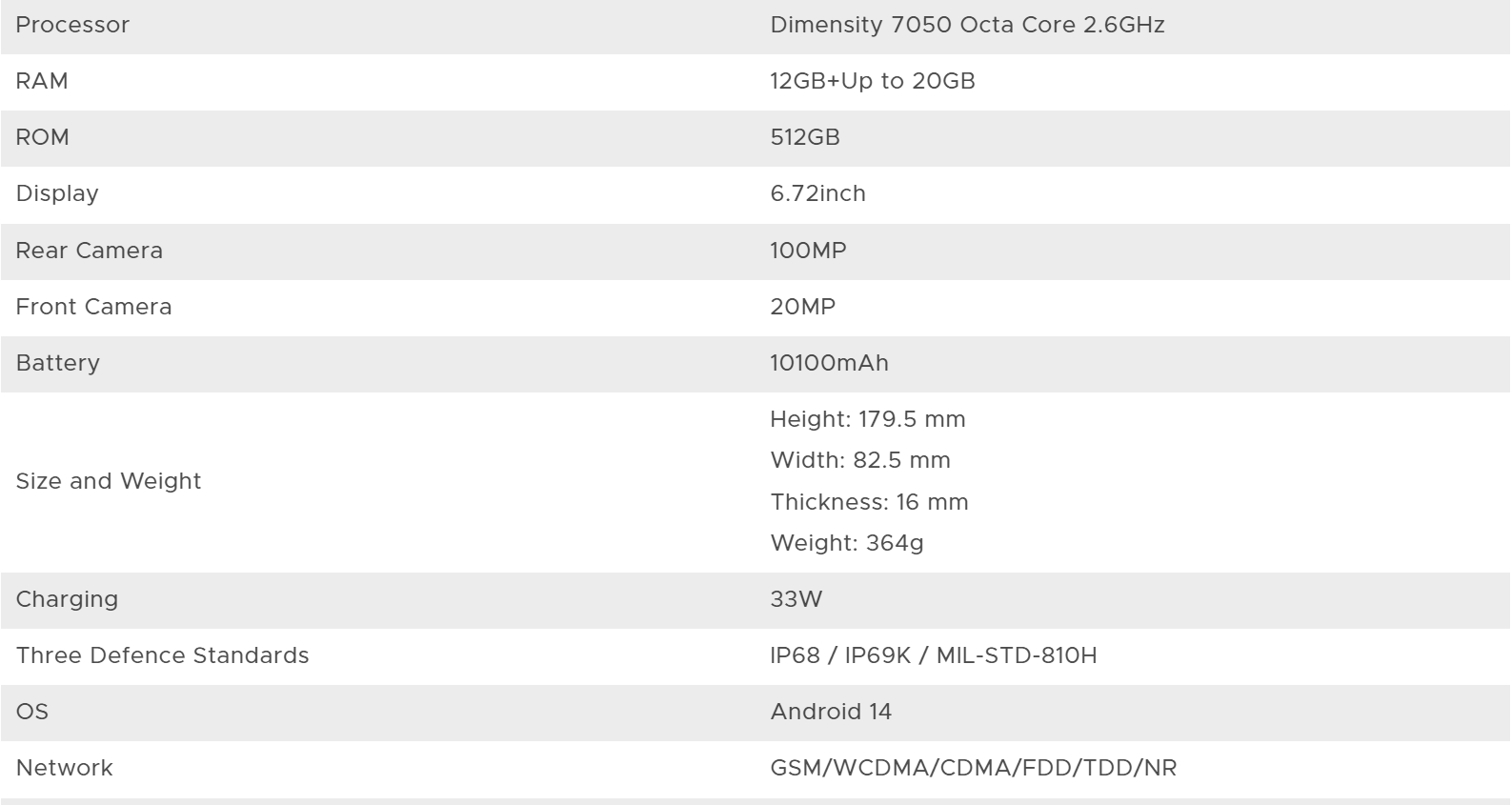Click the Size and Weight label

pyautogui.click(x=109, y=481)
